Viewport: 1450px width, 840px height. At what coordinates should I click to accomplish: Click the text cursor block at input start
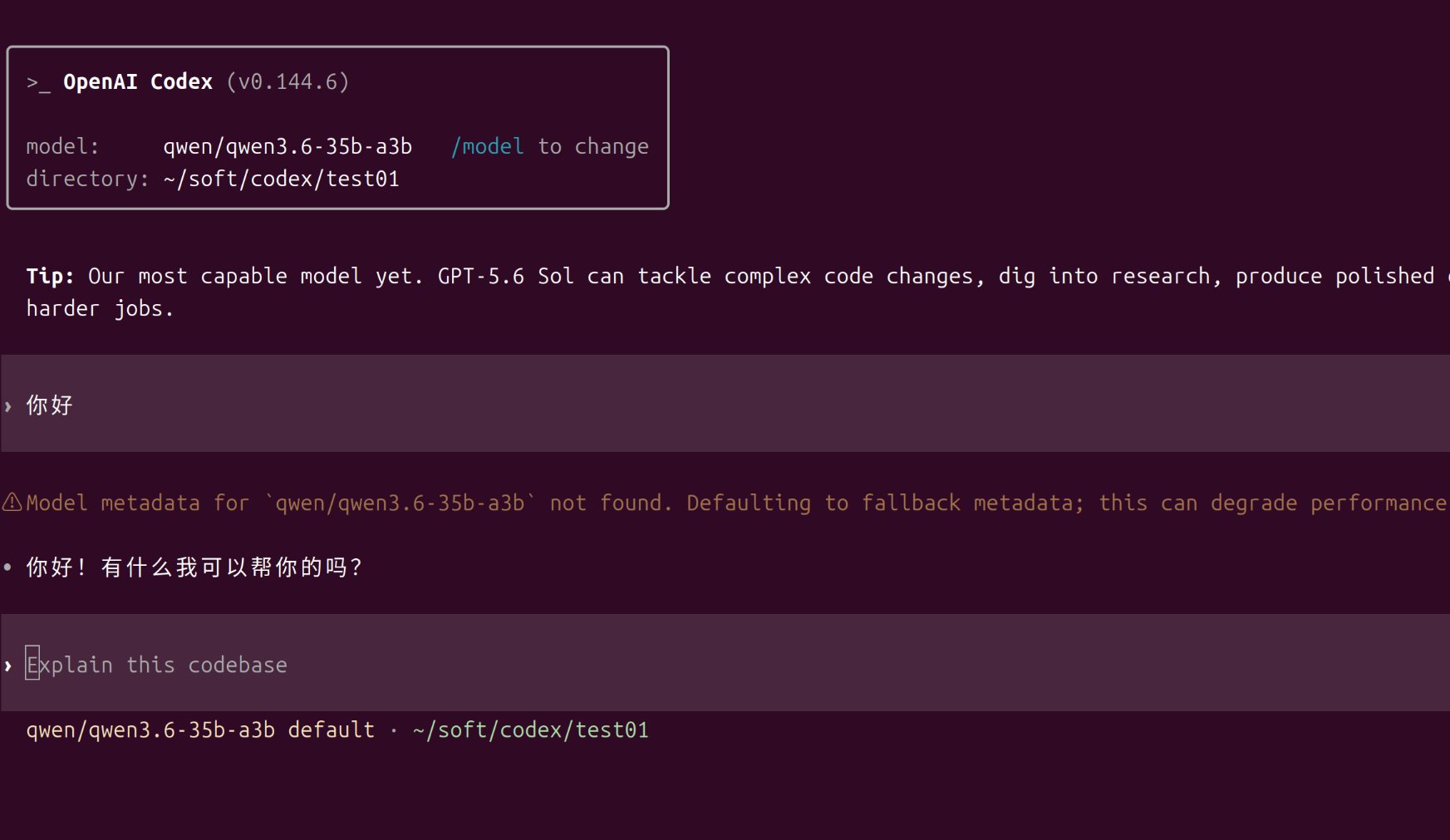(32, 663)
